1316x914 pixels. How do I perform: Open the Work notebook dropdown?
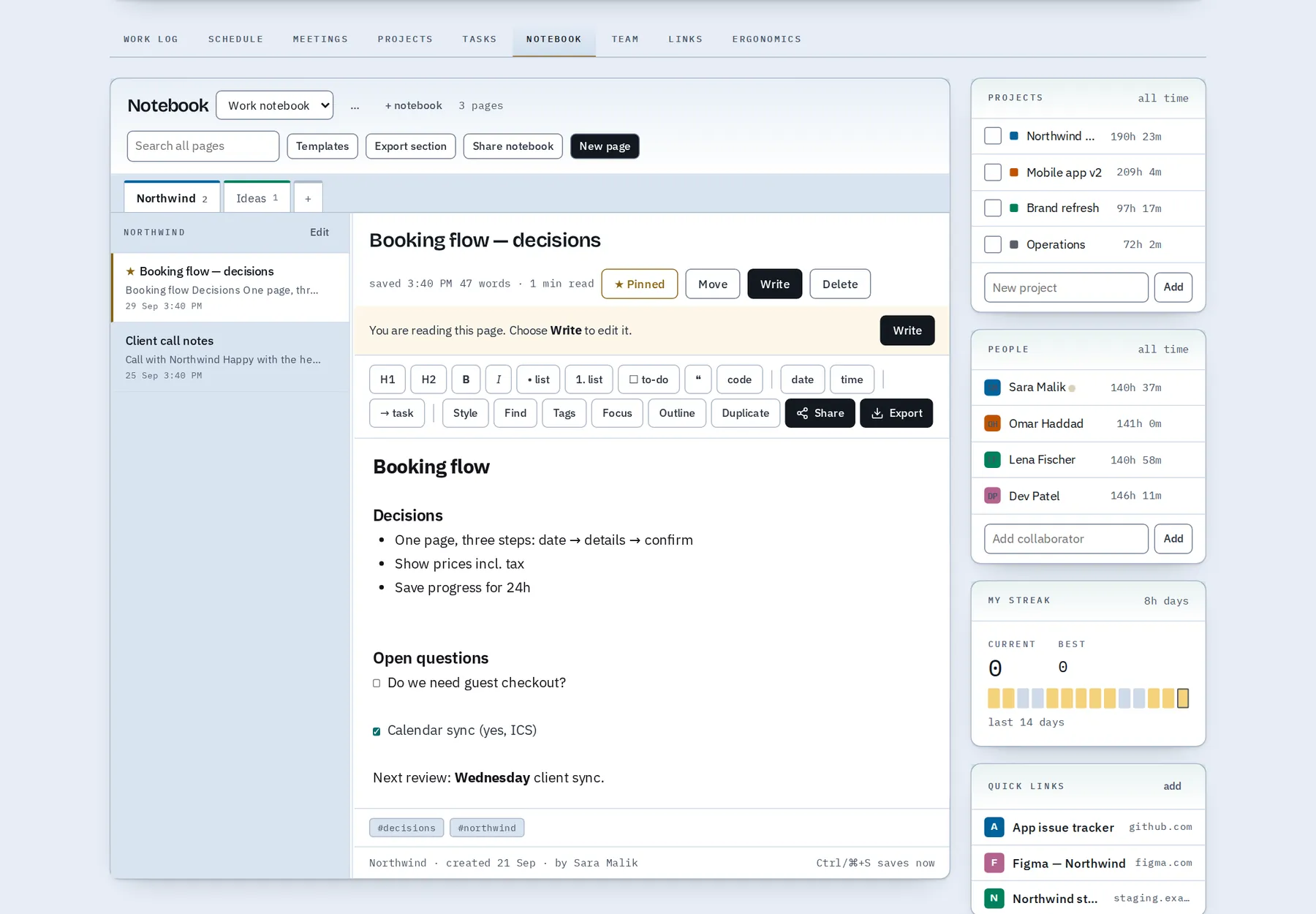coord(275,105)
